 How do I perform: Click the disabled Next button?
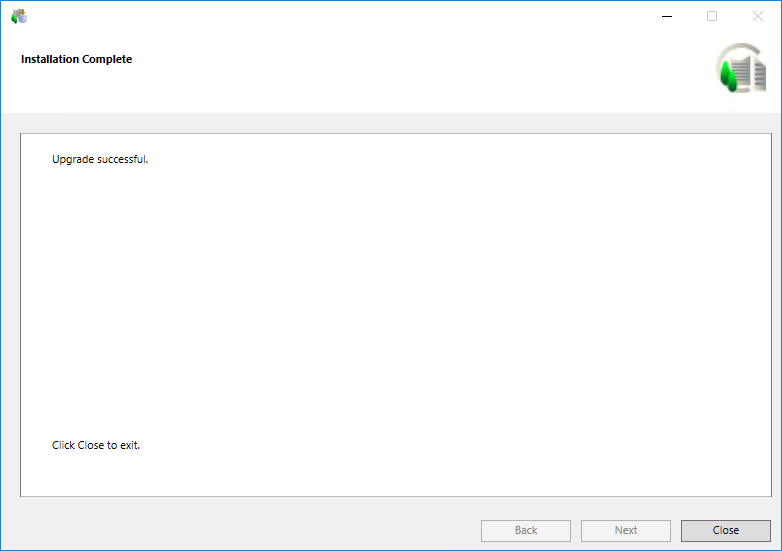(626, 530)
